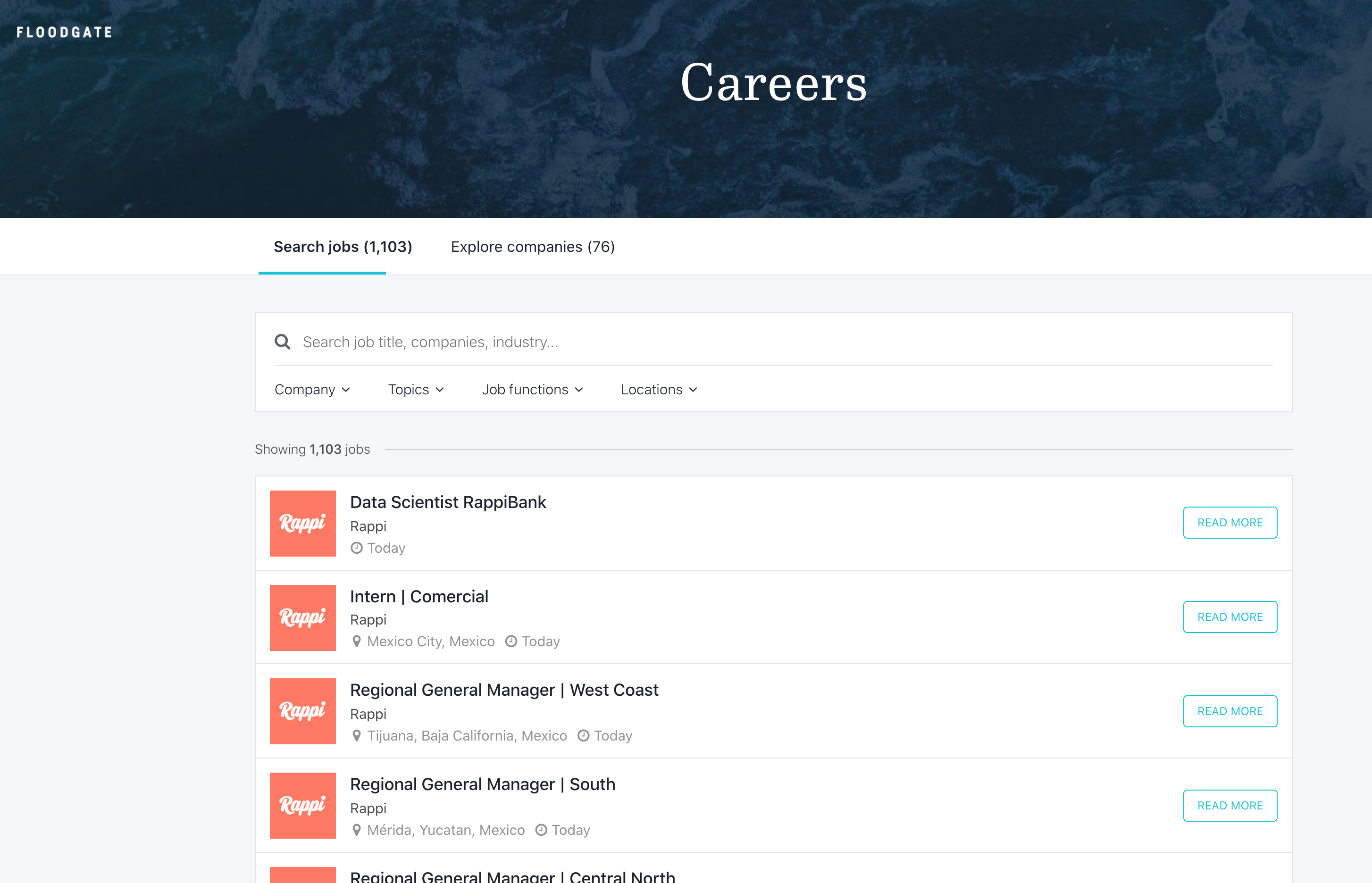This screenshot has height=883, width=1372.
Task: Expand the Company filter dropdown
Action: coord(312,390)
